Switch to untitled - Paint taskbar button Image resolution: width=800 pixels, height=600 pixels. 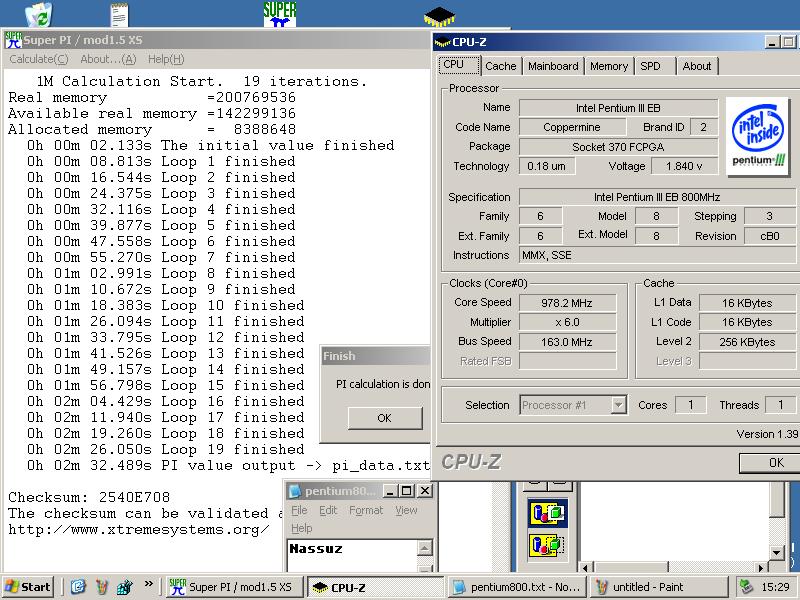click(659, 587)
